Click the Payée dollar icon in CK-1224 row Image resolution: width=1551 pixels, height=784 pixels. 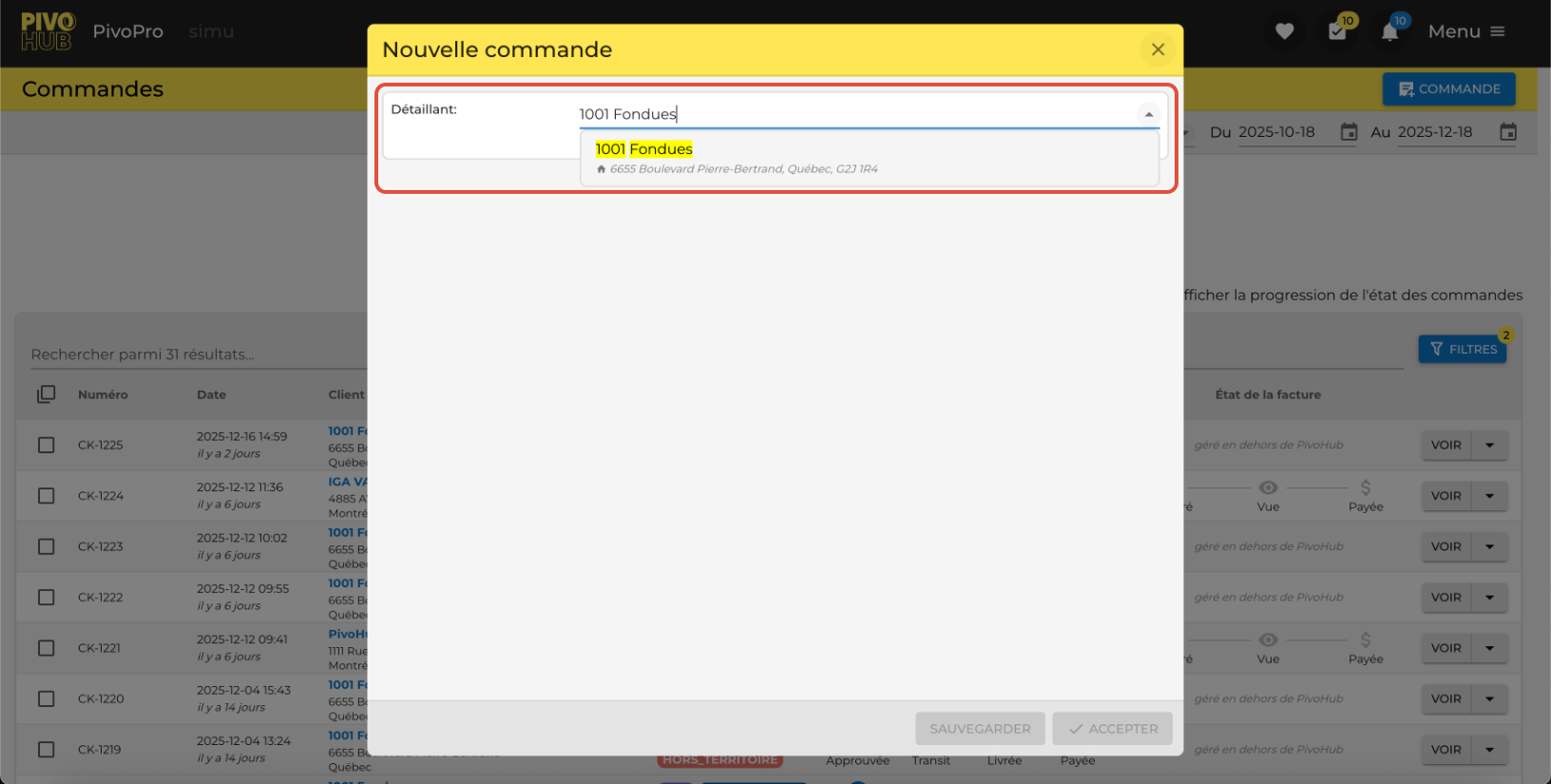point(1366,488)
